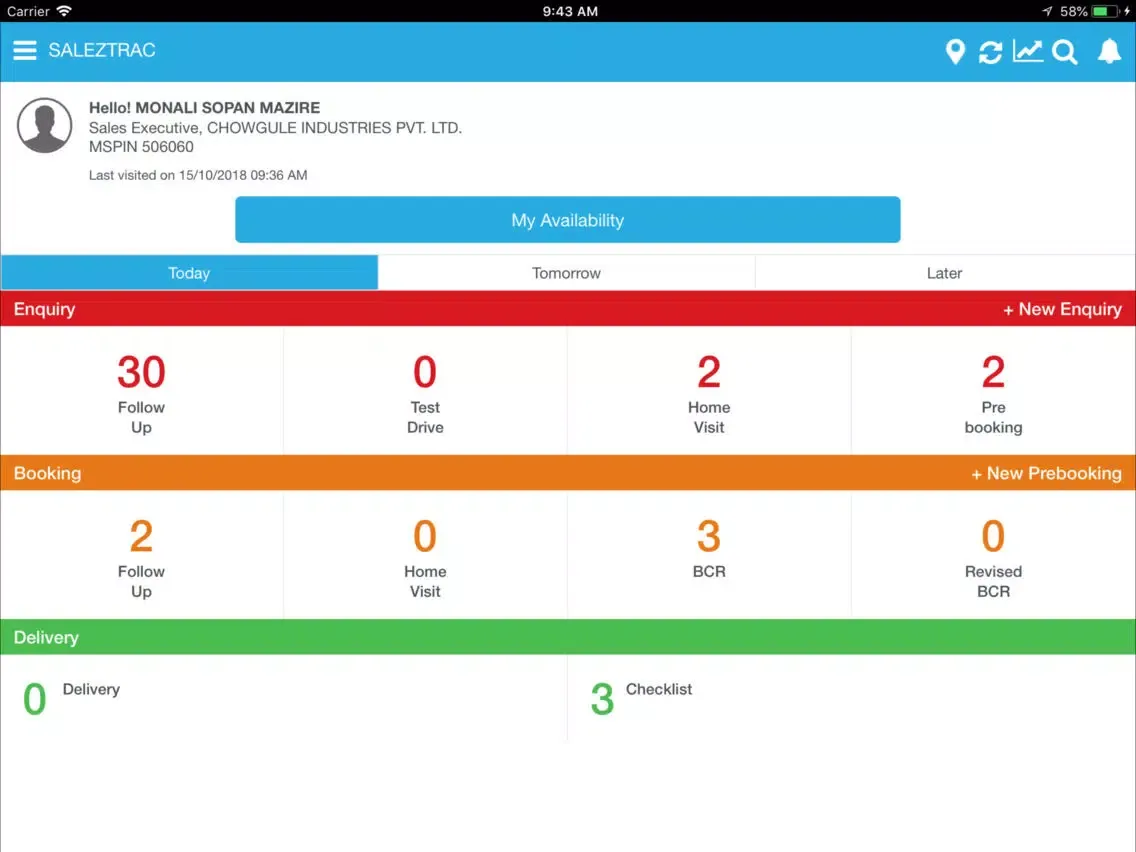The height and width of the screenshot is (852, 1136).
Task: Tap the Wi-Fi icon in status bar
Action: pos(64,11)
